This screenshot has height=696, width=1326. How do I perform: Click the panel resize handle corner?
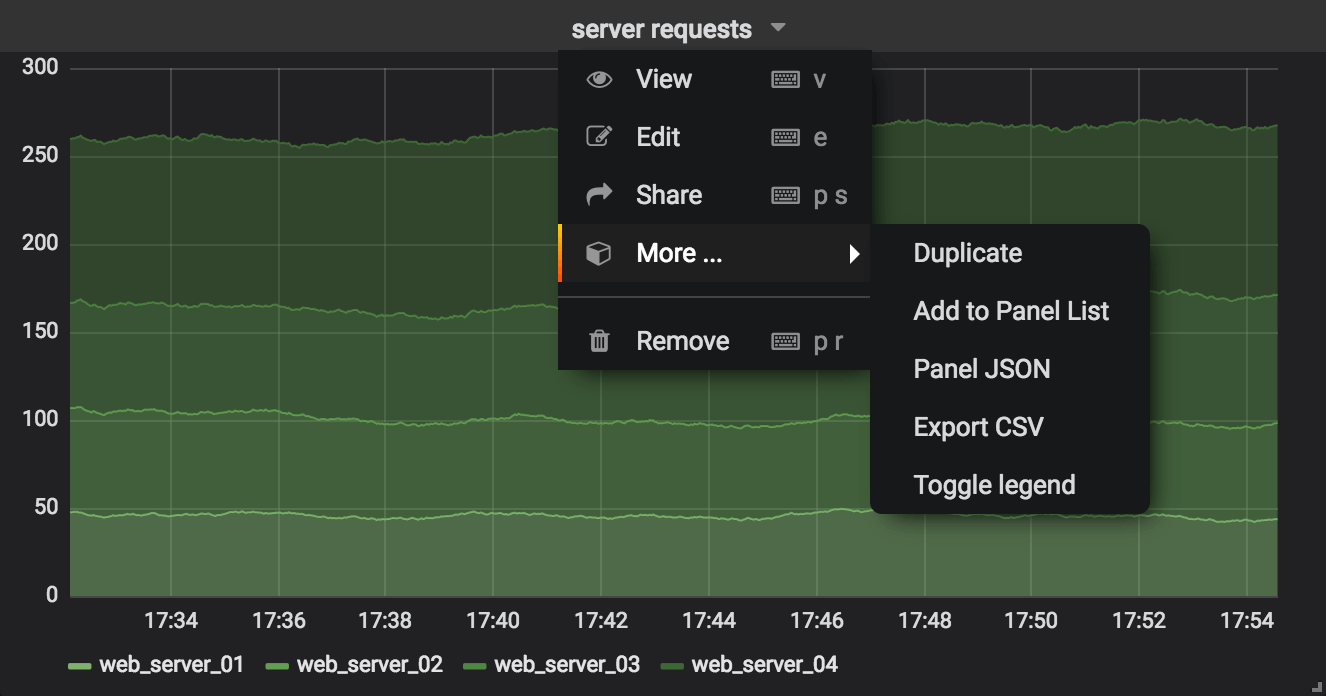click(x=1319, y=689)
